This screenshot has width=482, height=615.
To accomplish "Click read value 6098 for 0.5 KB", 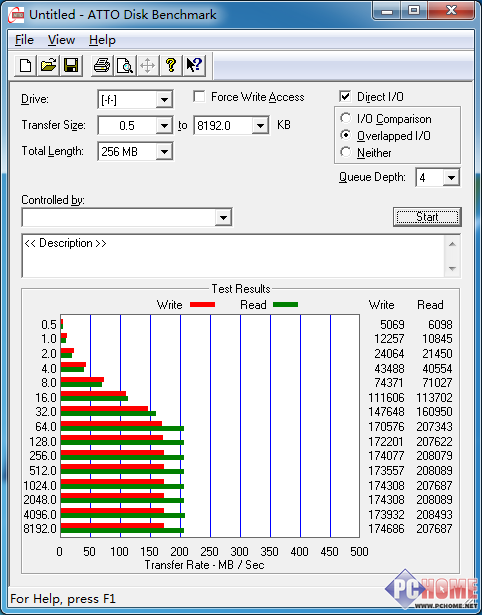I will 440,325.
